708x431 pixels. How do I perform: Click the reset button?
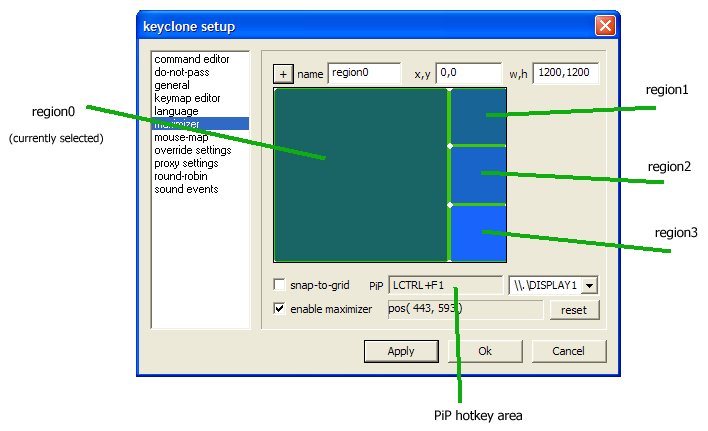point(574,310)
